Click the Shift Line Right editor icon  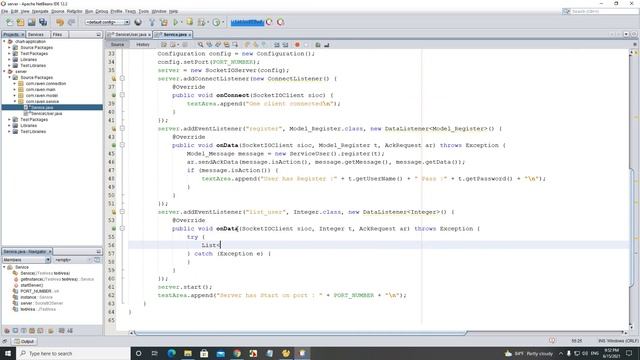[x=285, y=44]
